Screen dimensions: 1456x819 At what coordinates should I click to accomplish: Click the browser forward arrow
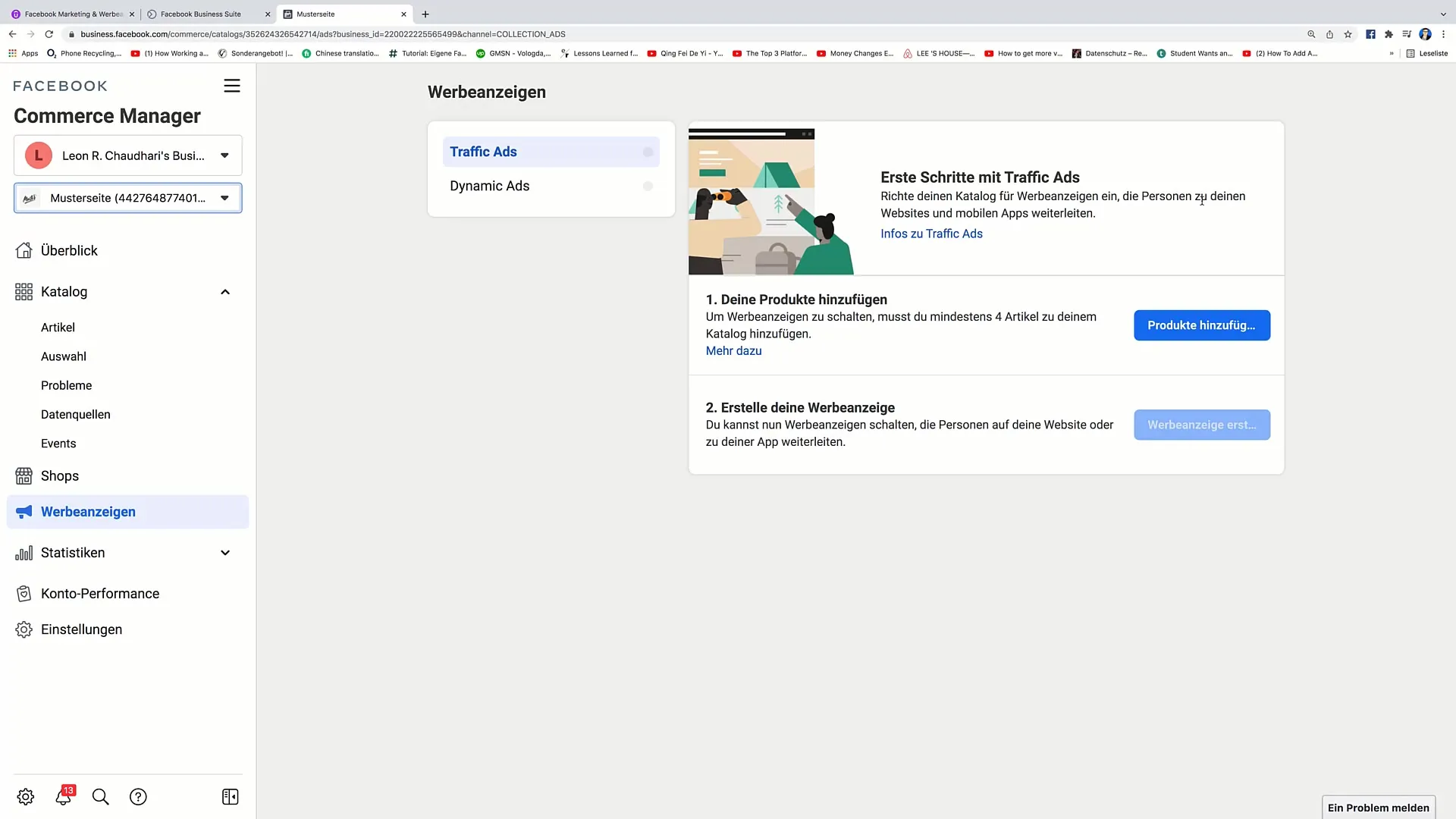click(30, 34)
